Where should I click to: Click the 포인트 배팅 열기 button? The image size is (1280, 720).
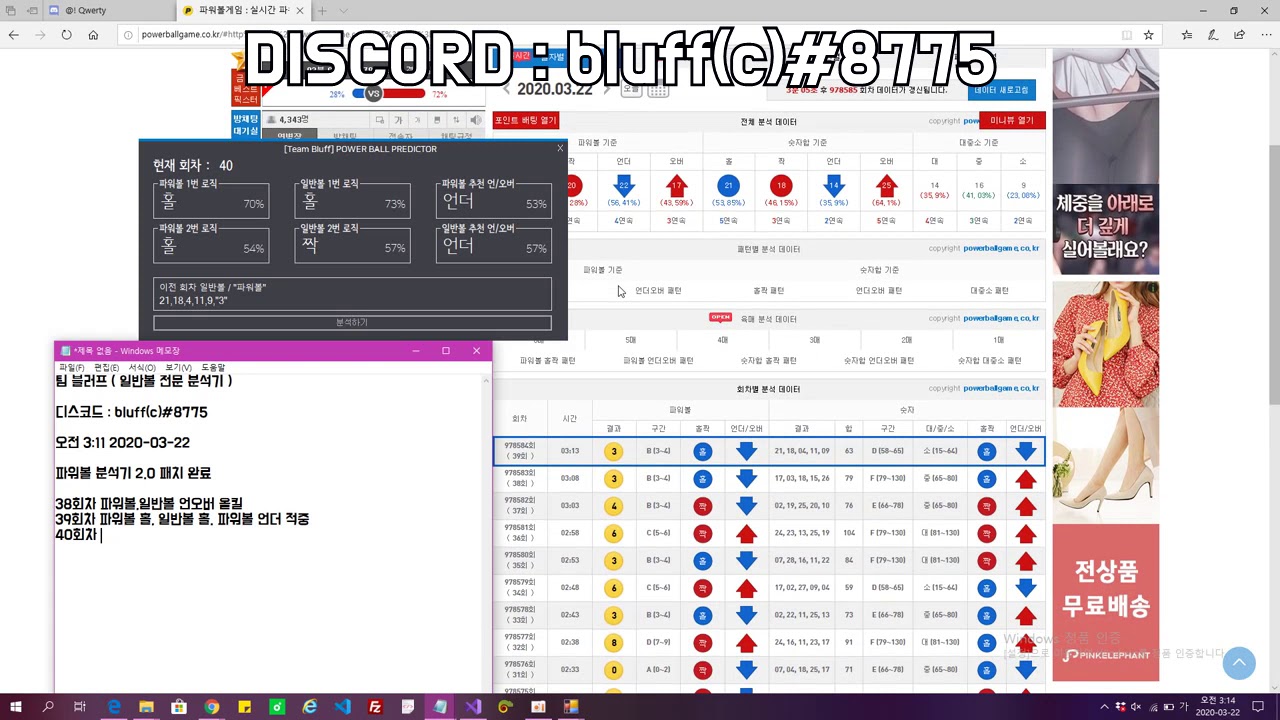click(x=525, y=121)
